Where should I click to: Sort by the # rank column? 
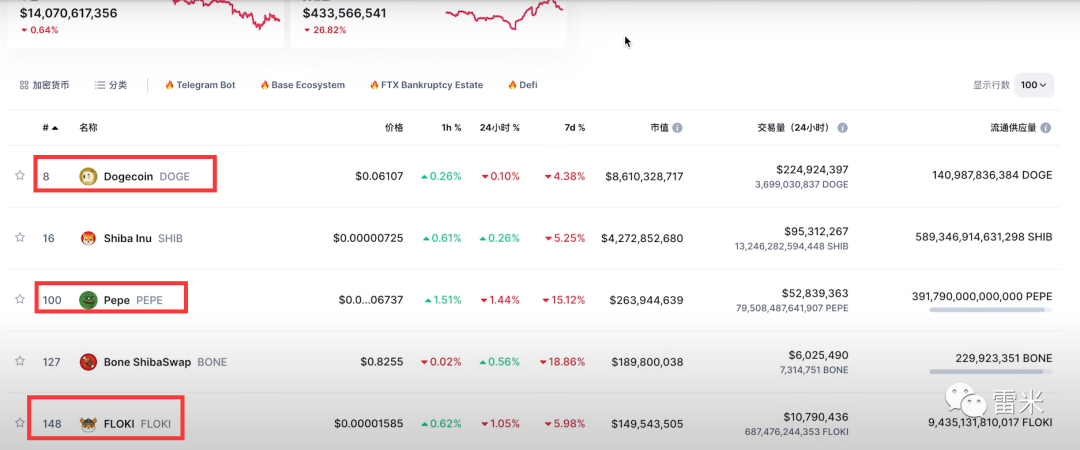(x=50, y=128)
